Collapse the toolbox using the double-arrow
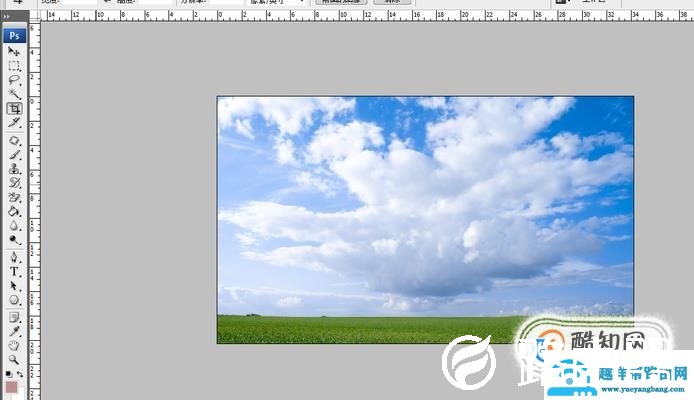 tap(6, 16)
